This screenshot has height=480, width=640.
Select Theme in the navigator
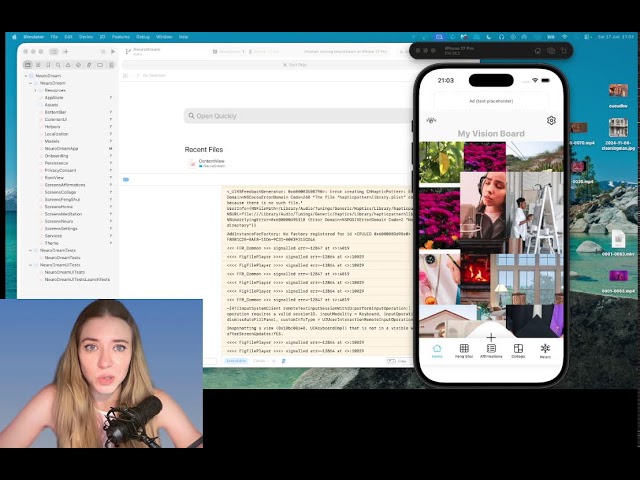point(51,243)
